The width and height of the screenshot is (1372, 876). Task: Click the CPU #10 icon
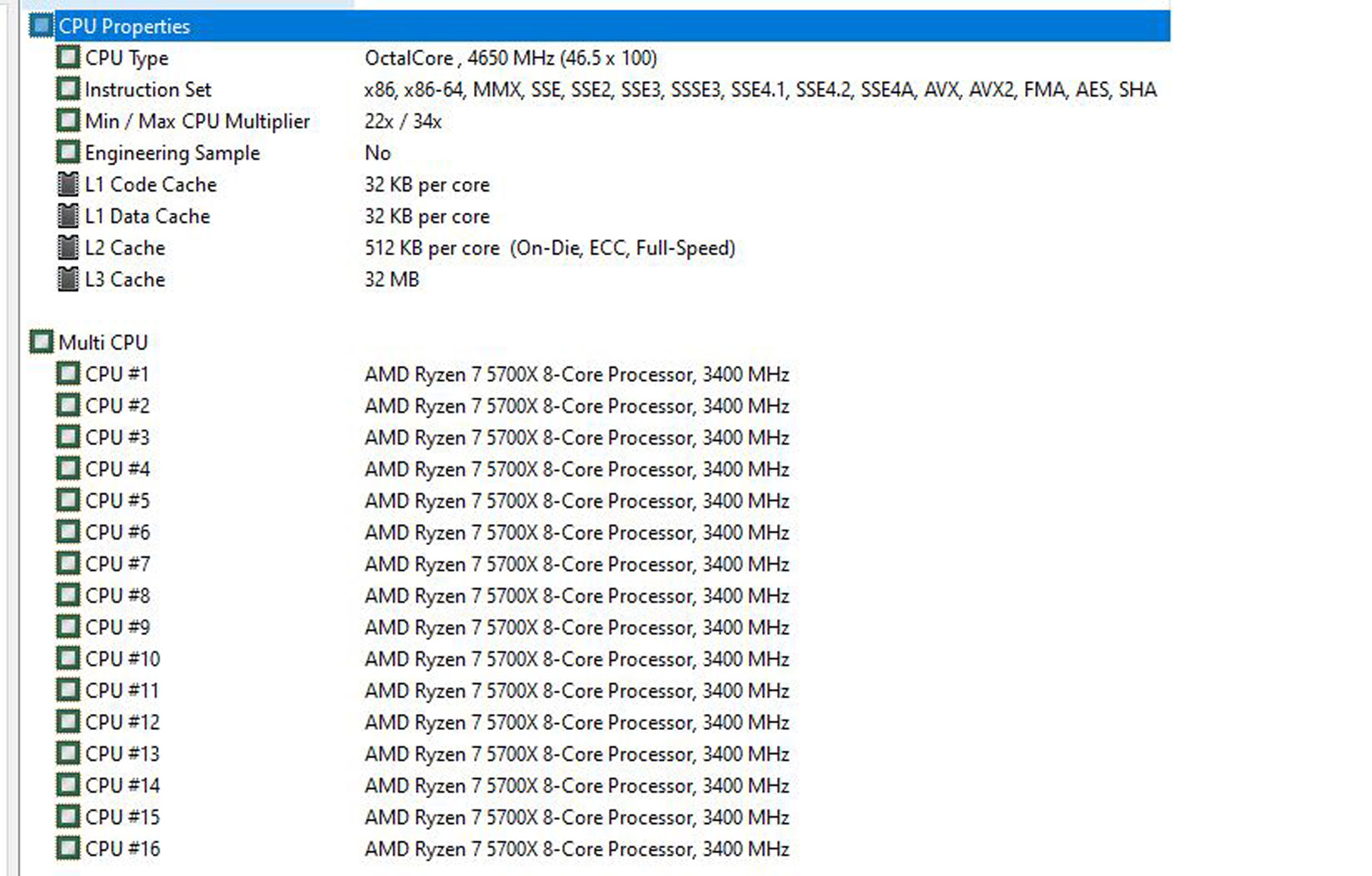point(68,659)
